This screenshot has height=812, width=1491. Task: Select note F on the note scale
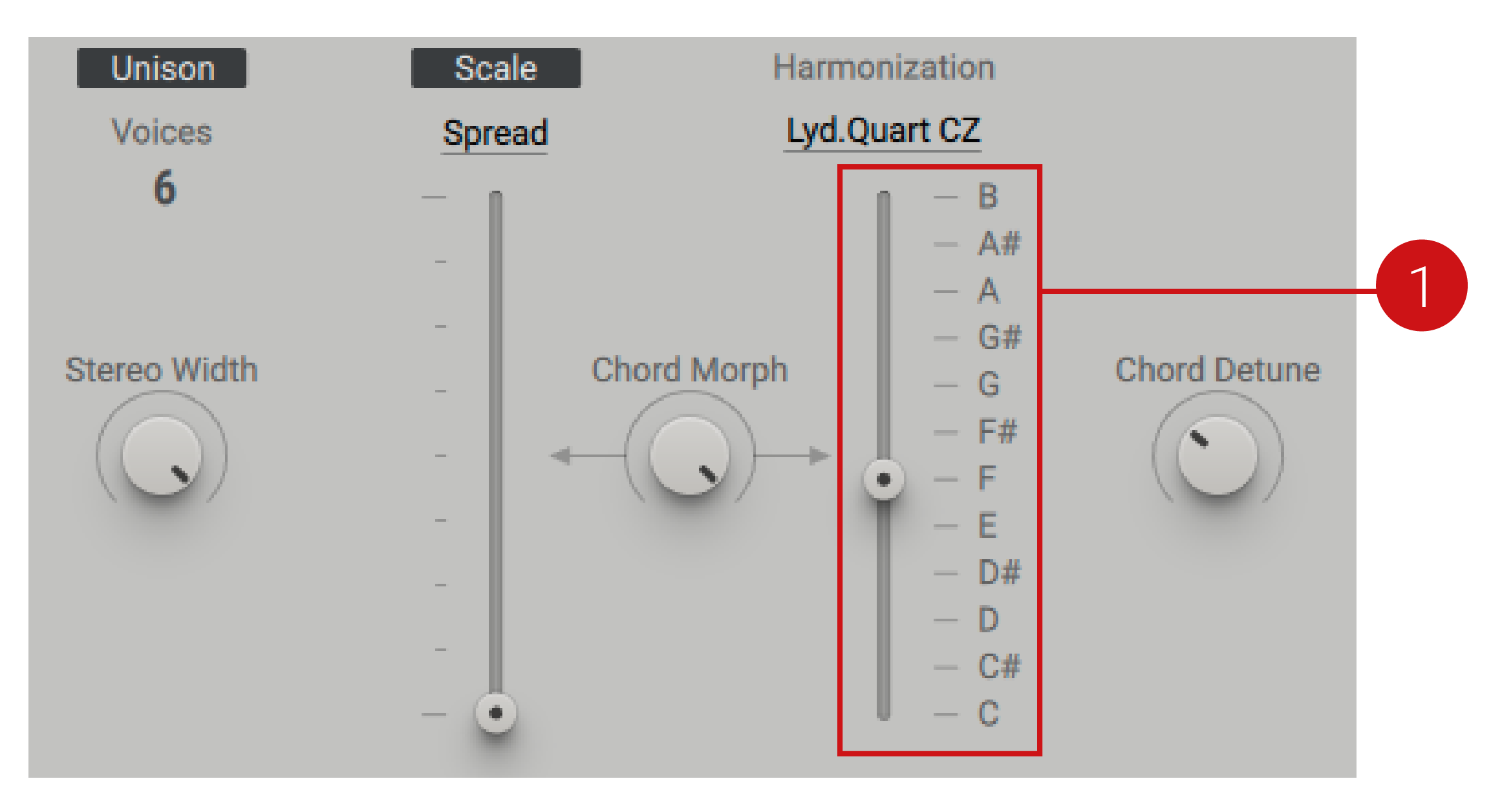(x=985, y=478)
